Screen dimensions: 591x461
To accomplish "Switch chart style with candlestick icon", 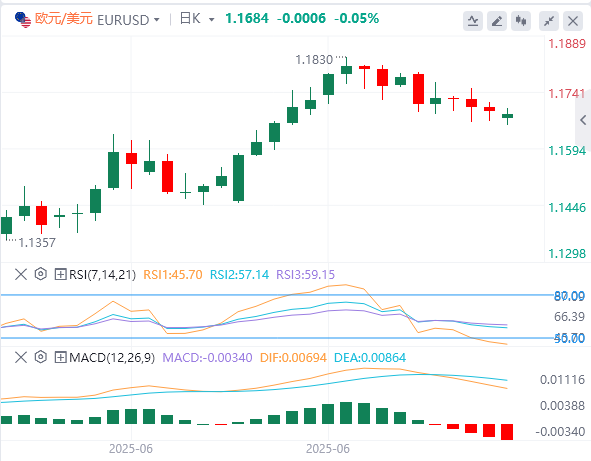I will click(x=521, y=21).
